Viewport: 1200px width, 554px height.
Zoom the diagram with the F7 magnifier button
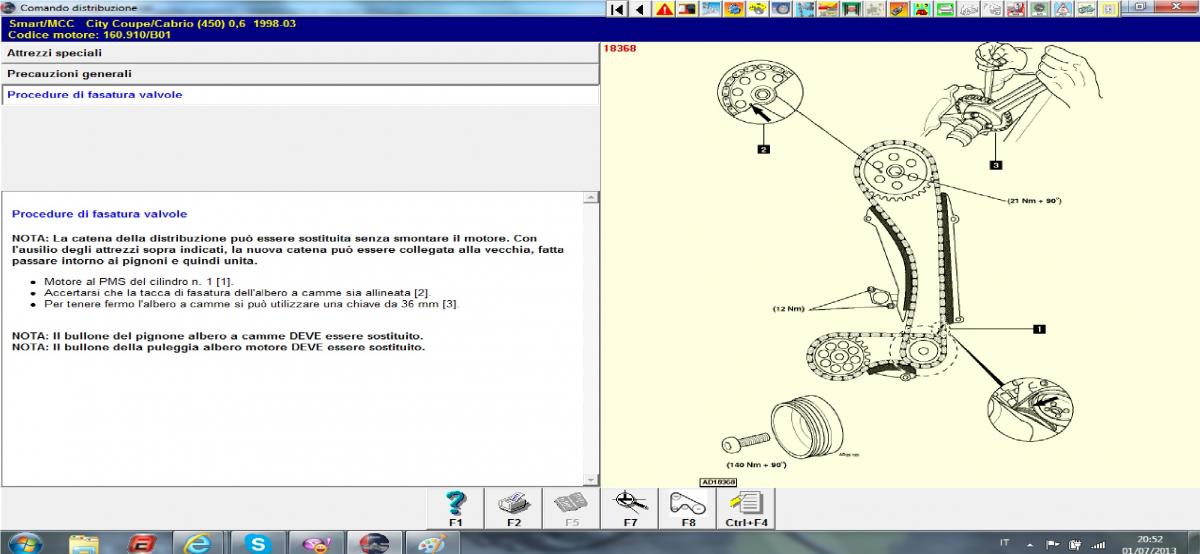click(x=630, y=507)
